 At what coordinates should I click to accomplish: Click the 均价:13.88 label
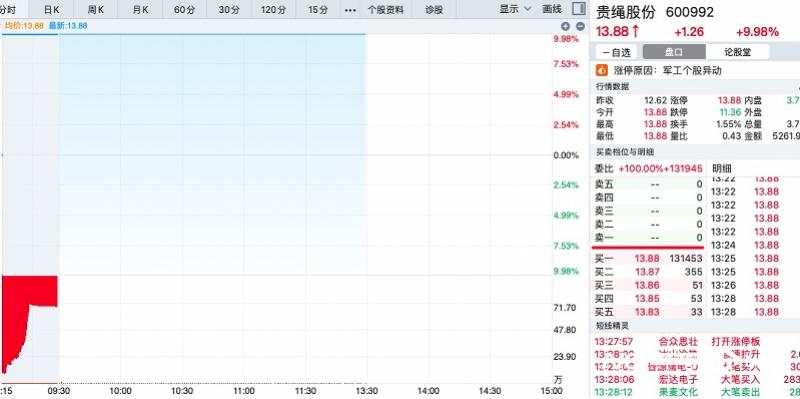(x=23, y=26)
